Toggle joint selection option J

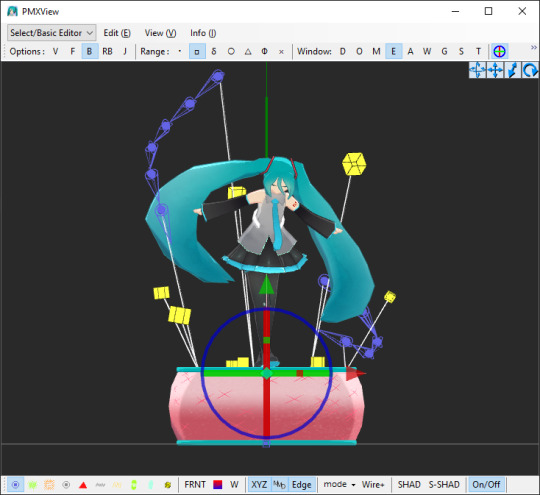pos(125,52)
